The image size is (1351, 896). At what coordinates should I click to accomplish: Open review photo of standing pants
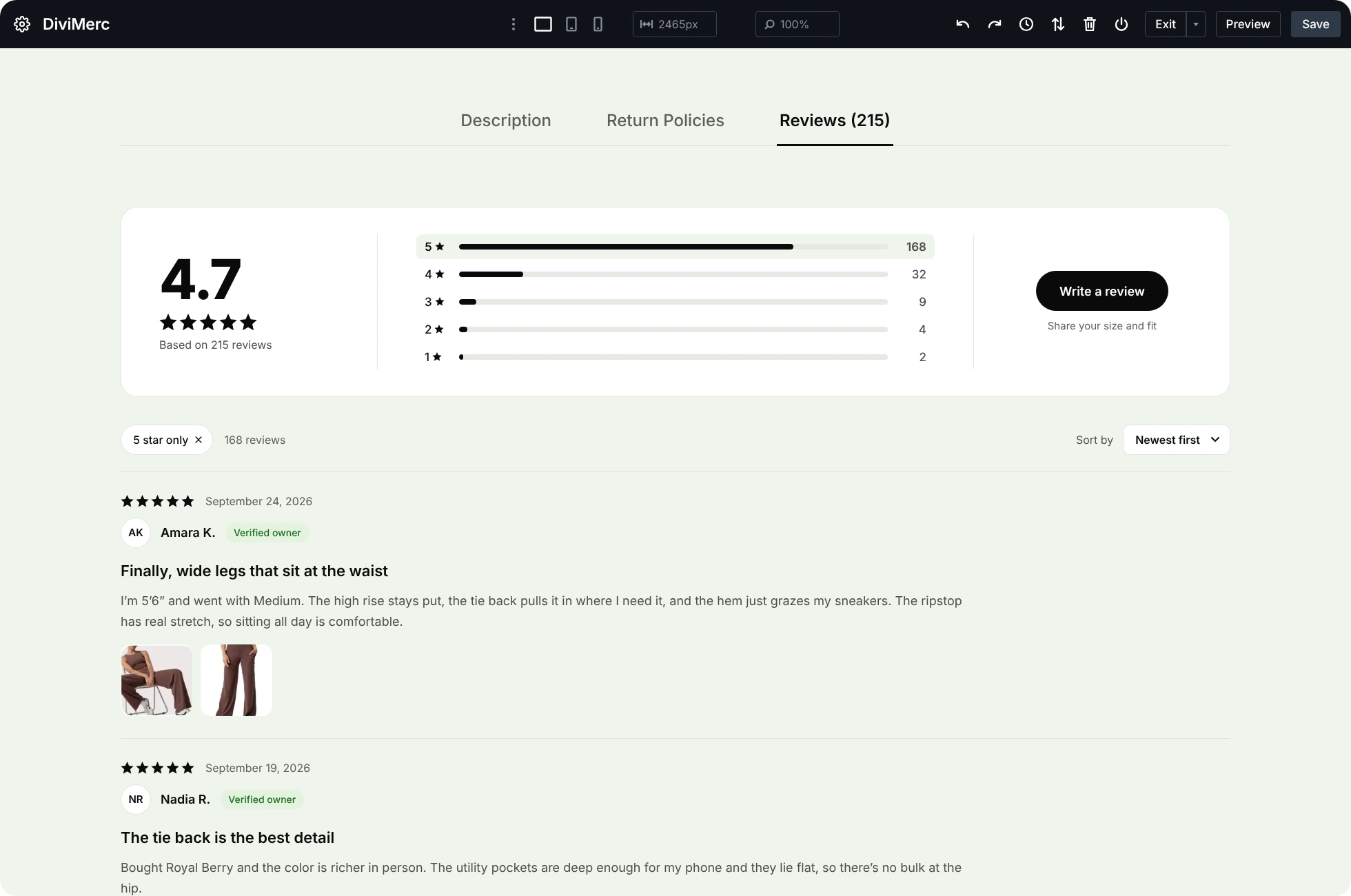point(236,680)
